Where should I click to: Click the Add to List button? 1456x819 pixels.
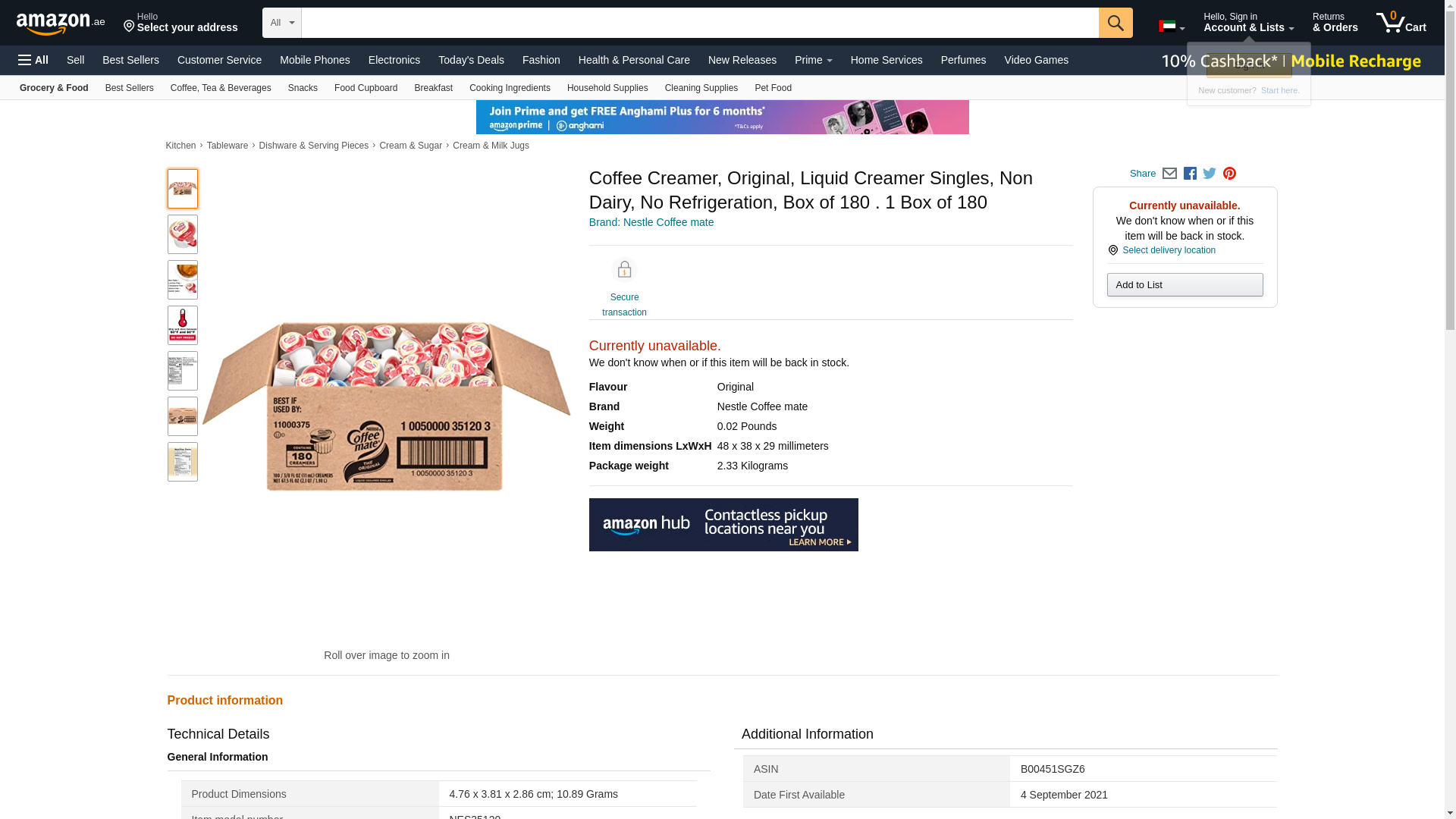point(1185,285)
